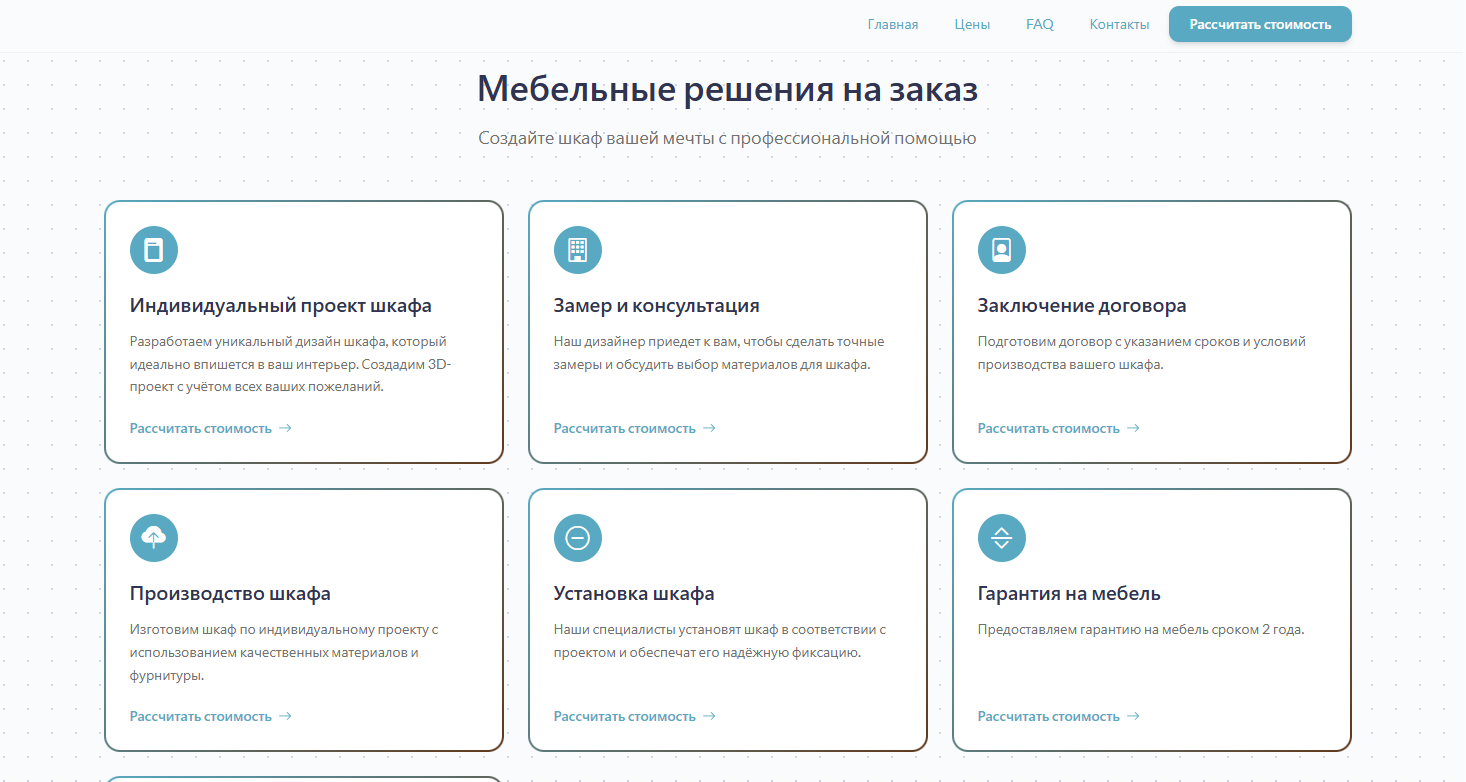This screenshot has width=1466, height=782.
Task: Navigate to Контакты in the header
Action: coord(1119,25)
